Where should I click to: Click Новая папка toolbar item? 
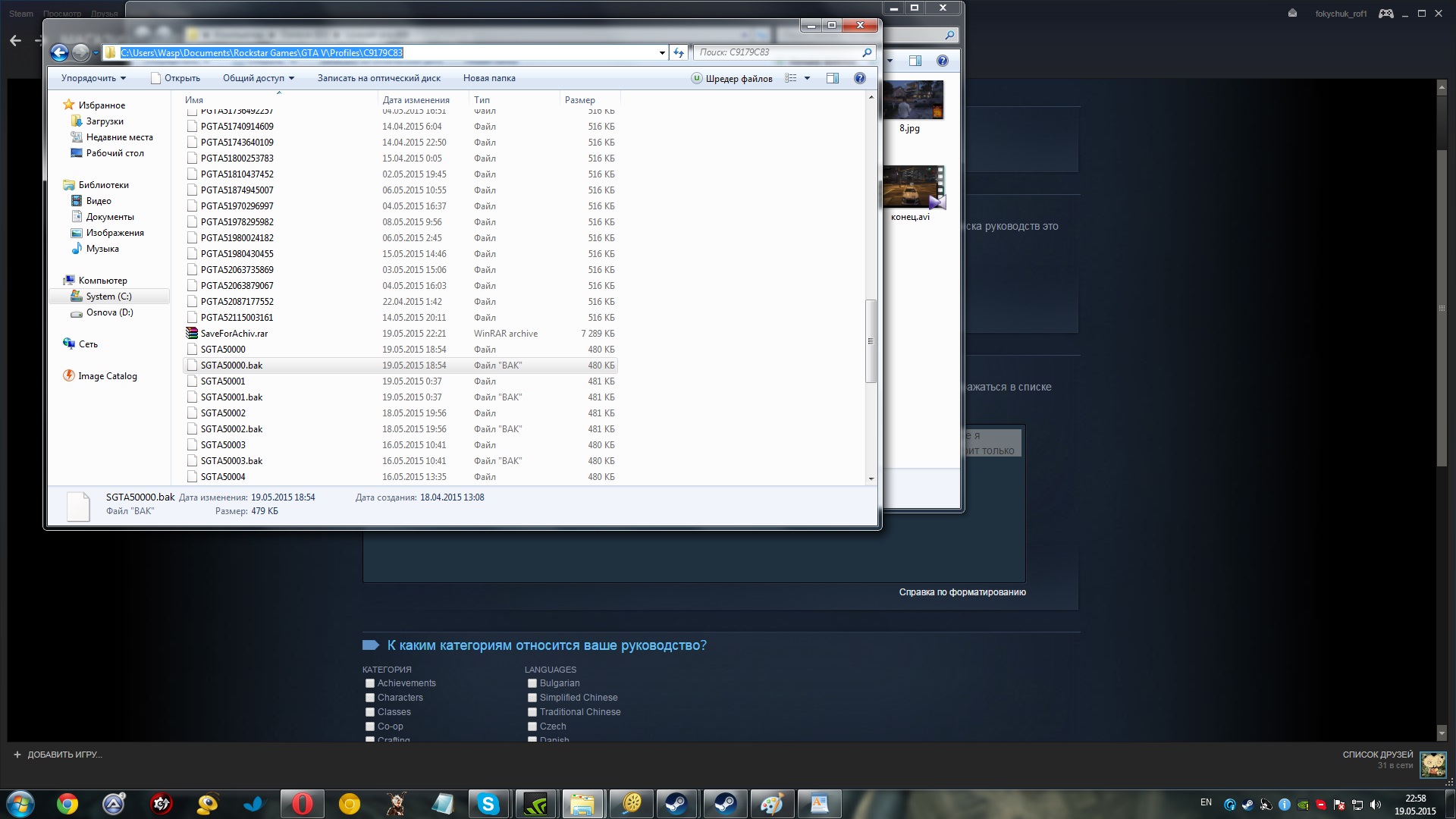click(x=489, y=78)
